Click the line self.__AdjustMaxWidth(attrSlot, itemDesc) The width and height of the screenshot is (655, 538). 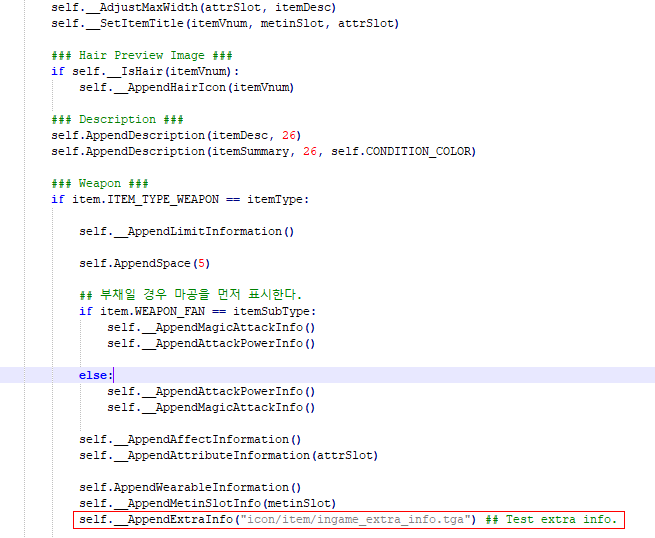click(x=193, y=8)
